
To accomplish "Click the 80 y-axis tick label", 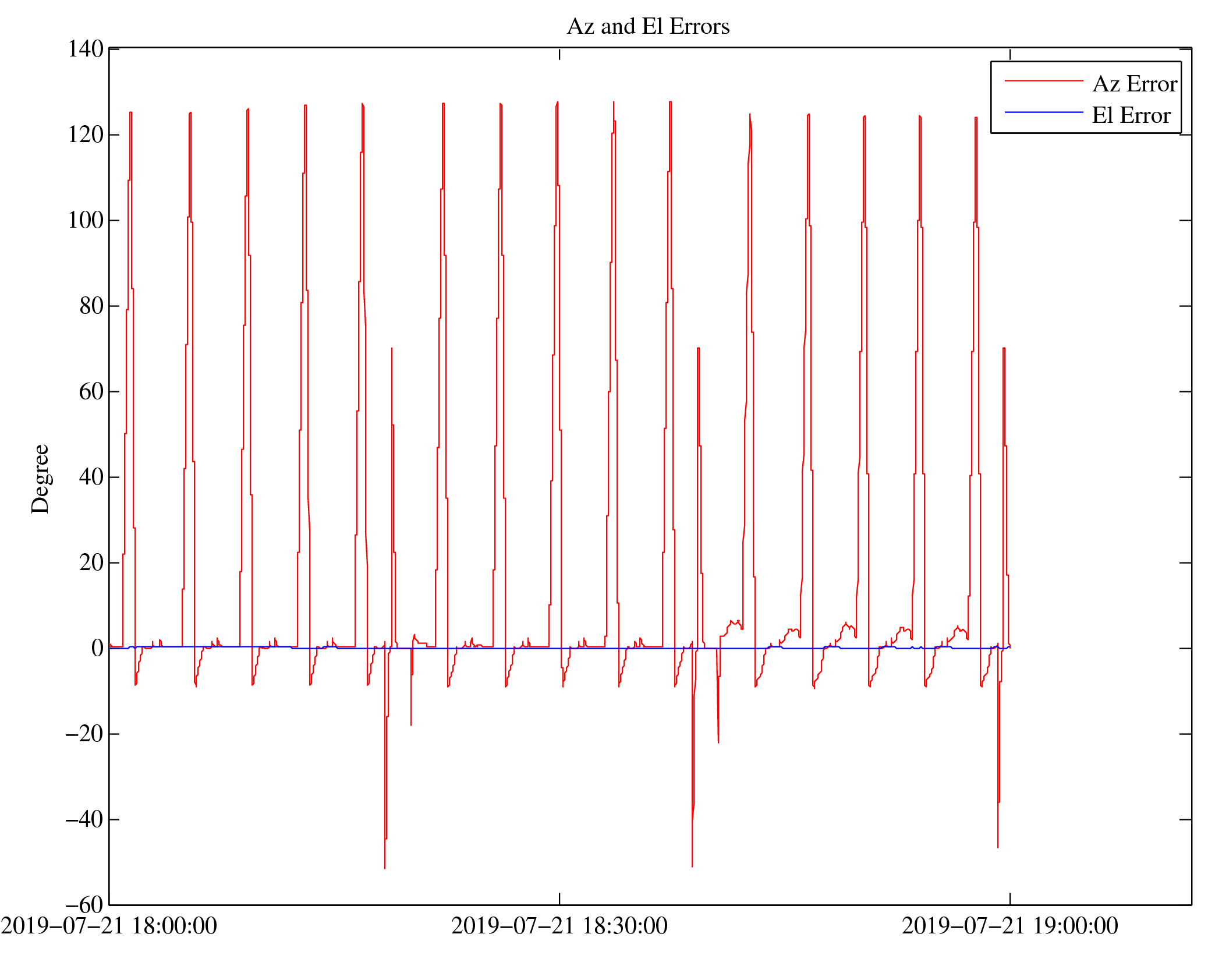I will click(x=91, y=306).
